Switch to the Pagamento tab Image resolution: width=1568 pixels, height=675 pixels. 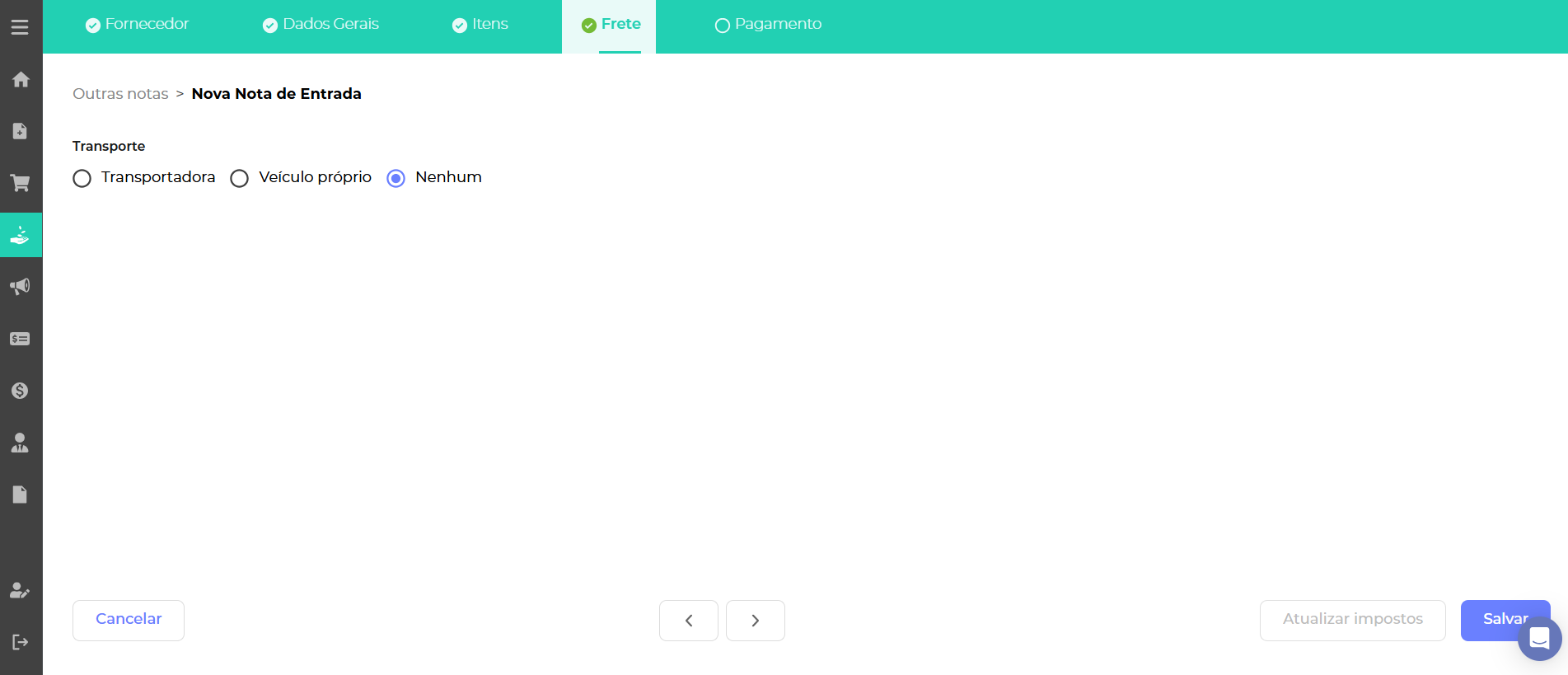coord(768,25)
